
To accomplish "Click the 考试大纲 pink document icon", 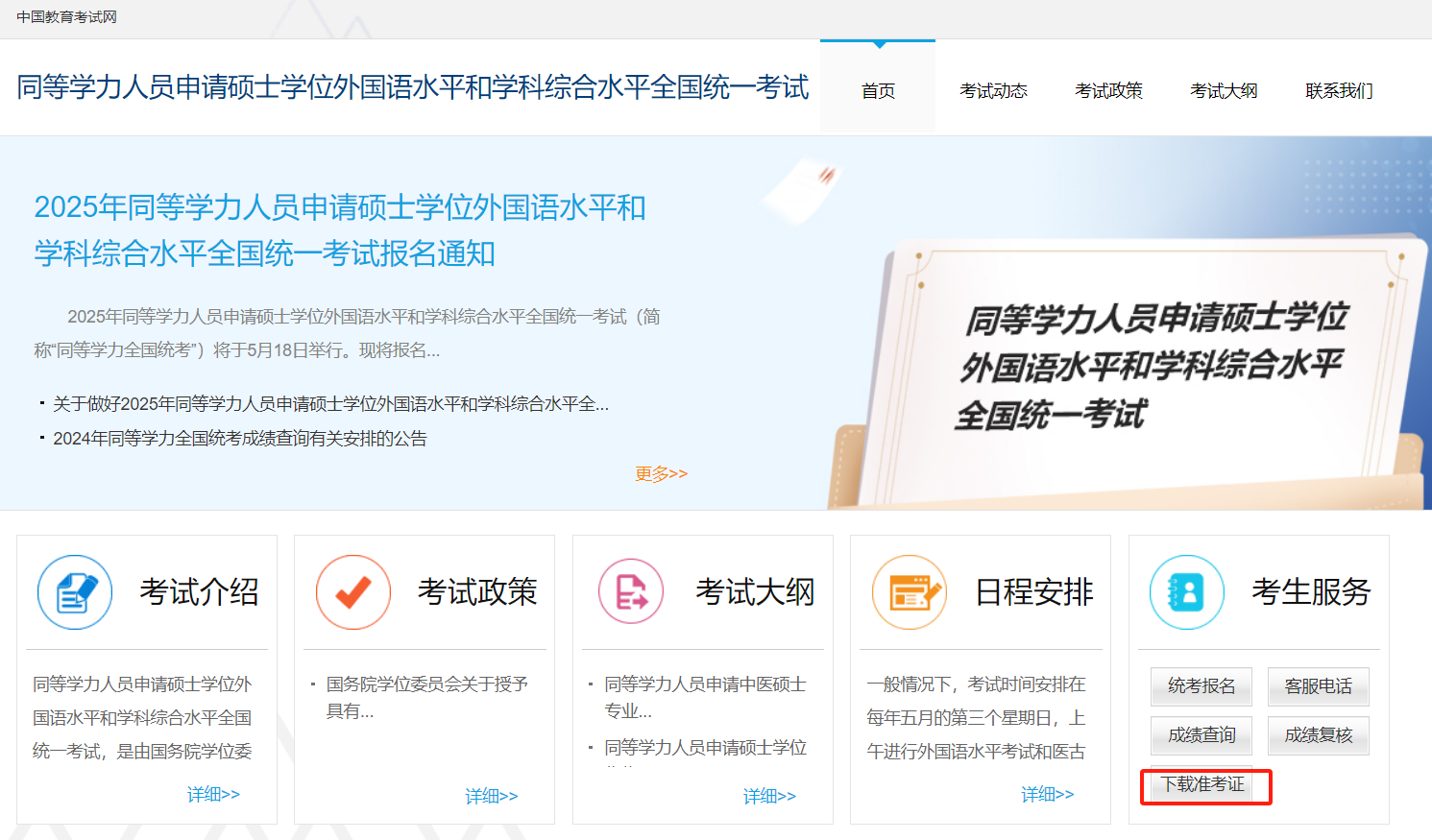I will tap(631, 592).
